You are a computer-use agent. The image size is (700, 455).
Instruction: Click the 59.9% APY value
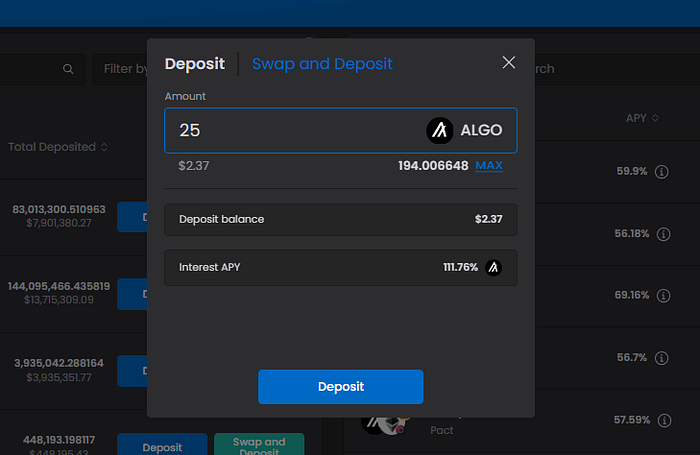click(x=632, y=171)
